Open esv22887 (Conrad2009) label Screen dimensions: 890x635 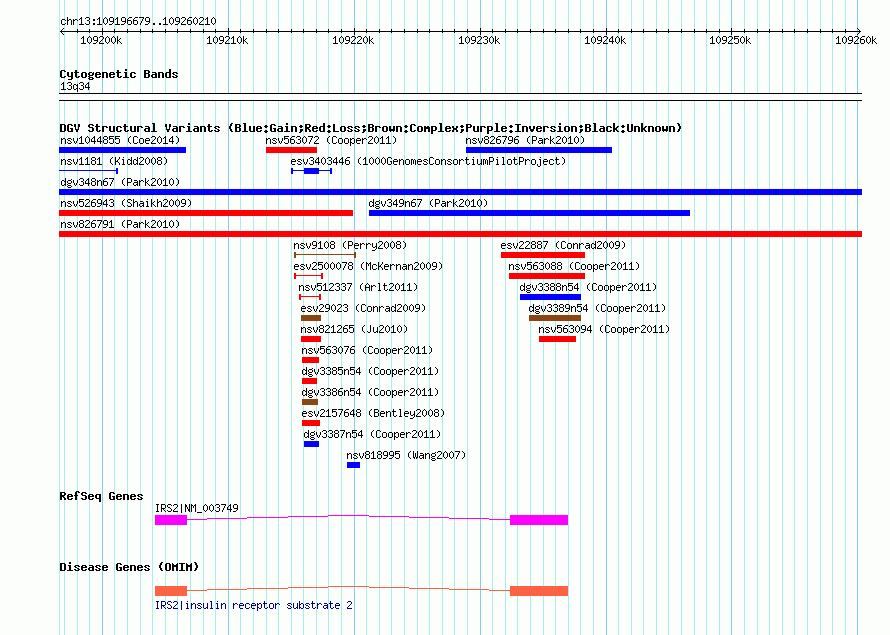(x=563, y=245)
